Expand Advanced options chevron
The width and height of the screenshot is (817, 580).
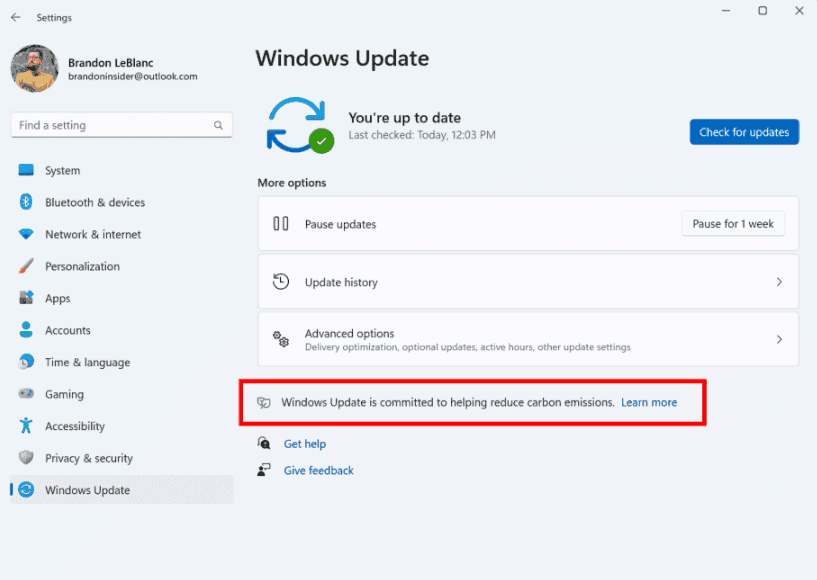click(779, 339)
